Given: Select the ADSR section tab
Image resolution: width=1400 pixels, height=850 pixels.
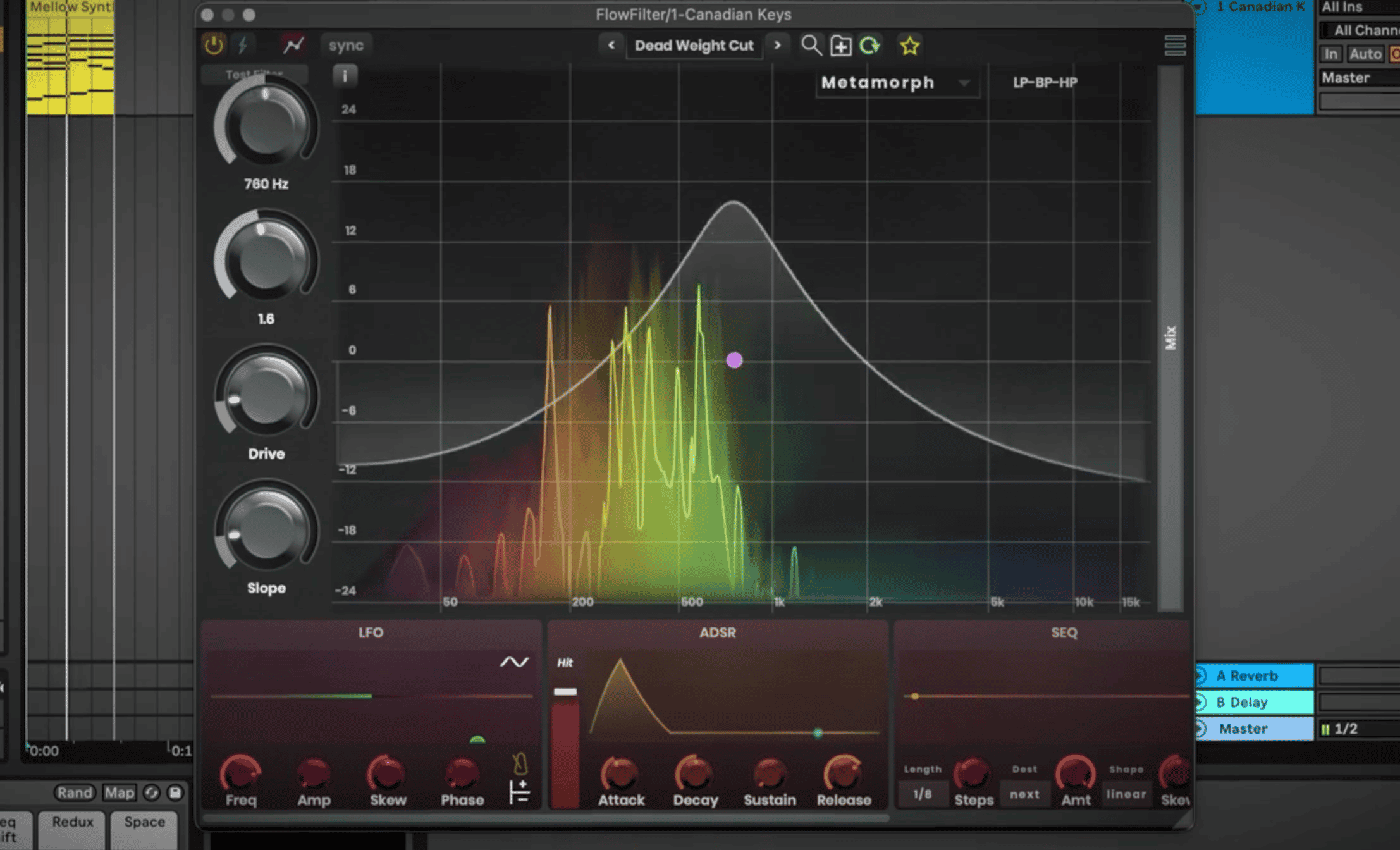Looking at the screenshot, I should [718, 632].
